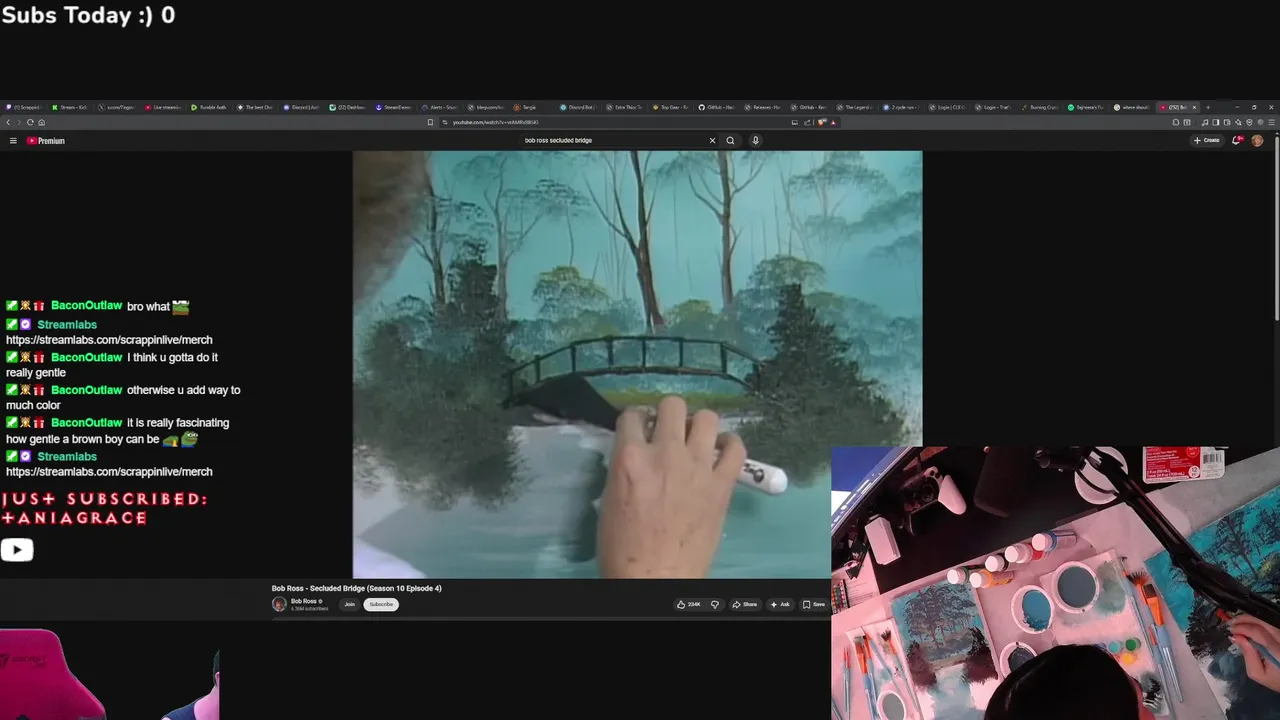
Task: Share this page via address bar share icon
Action: pyautogui.click(x=807, y=122)
